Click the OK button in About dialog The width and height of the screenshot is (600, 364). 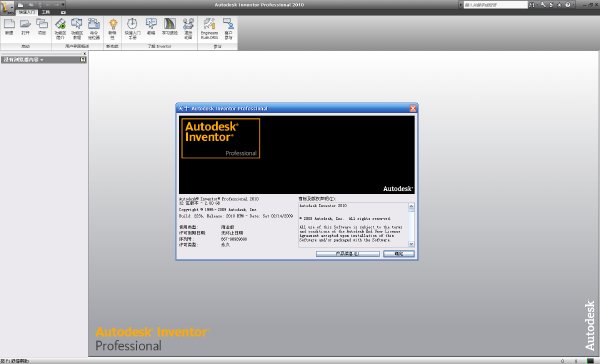point(399,254)
